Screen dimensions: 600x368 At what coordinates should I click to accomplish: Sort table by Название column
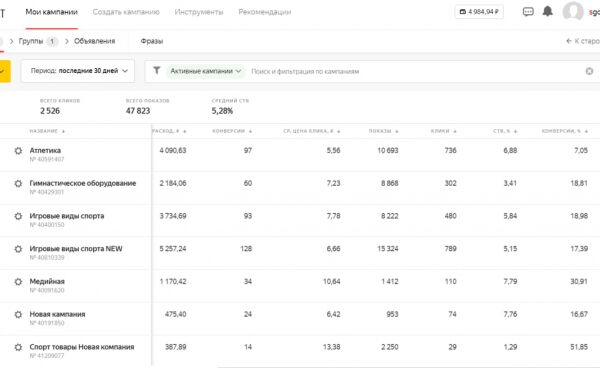[47, 131]
